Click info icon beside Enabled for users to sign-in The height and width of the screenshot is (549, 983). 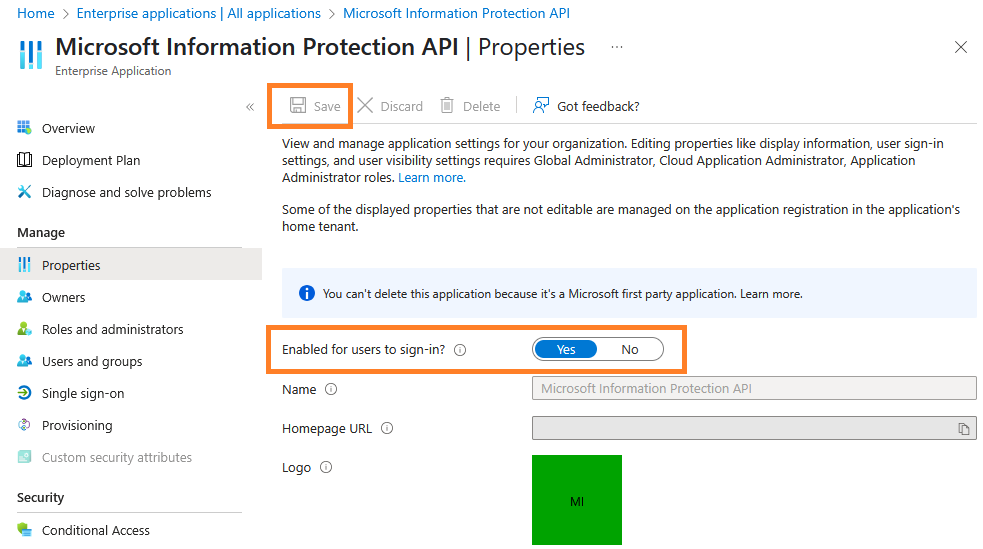click(x=460, y=350)
